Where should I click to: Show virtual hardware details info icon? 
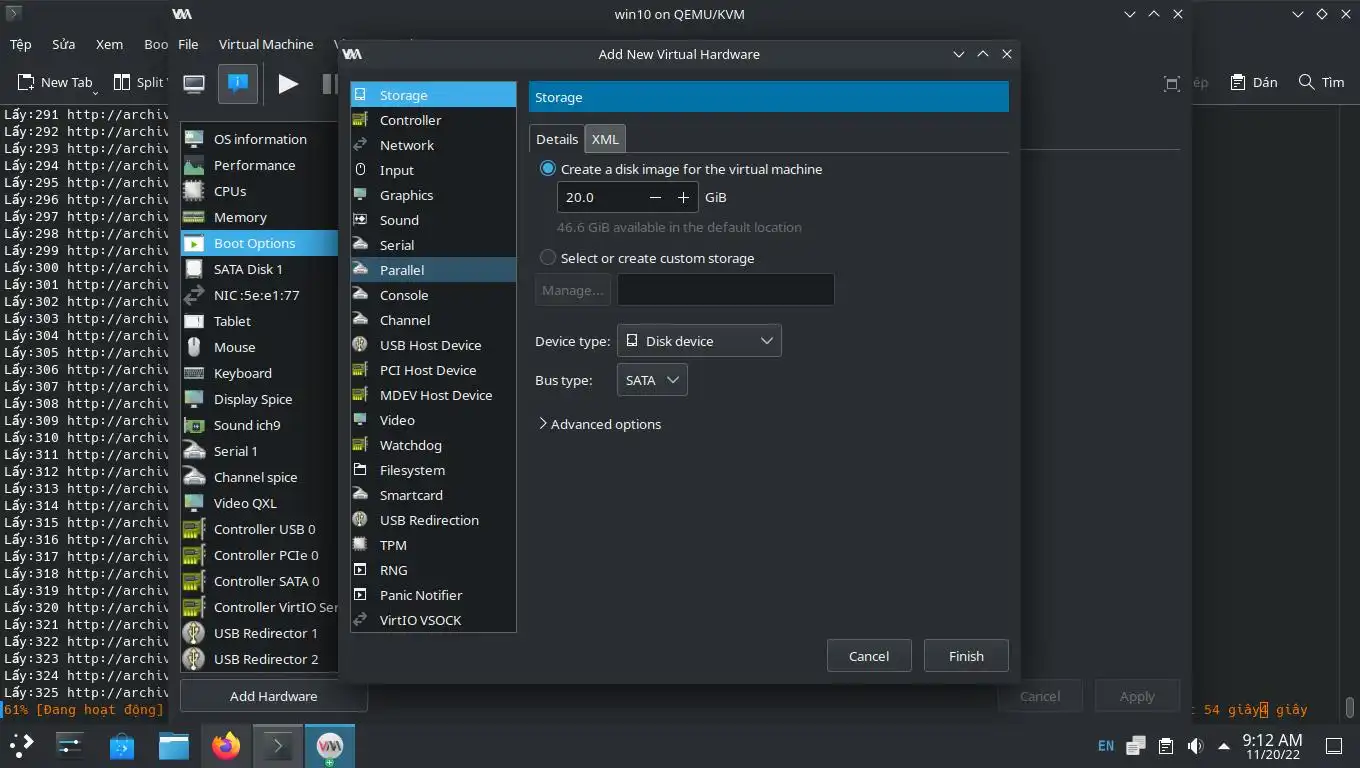[238, 84]
